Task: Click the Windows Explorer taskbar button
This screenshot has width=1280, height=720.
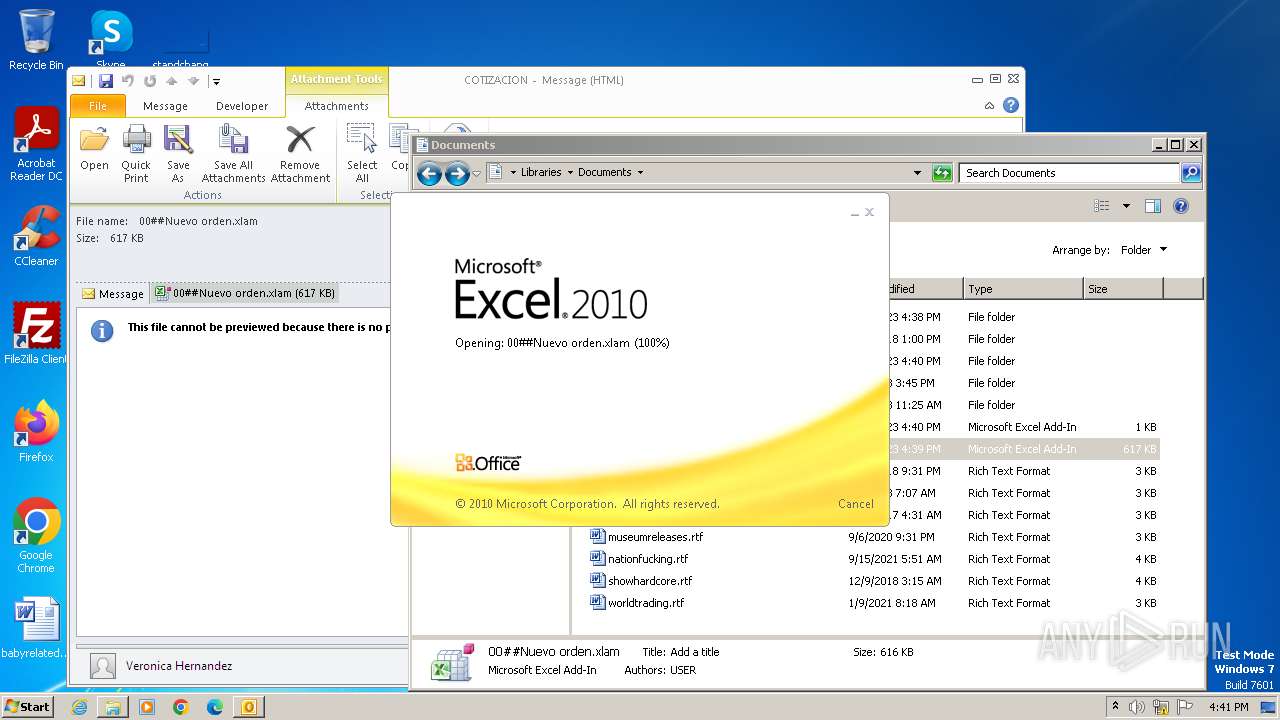Action: click(113, 707)
